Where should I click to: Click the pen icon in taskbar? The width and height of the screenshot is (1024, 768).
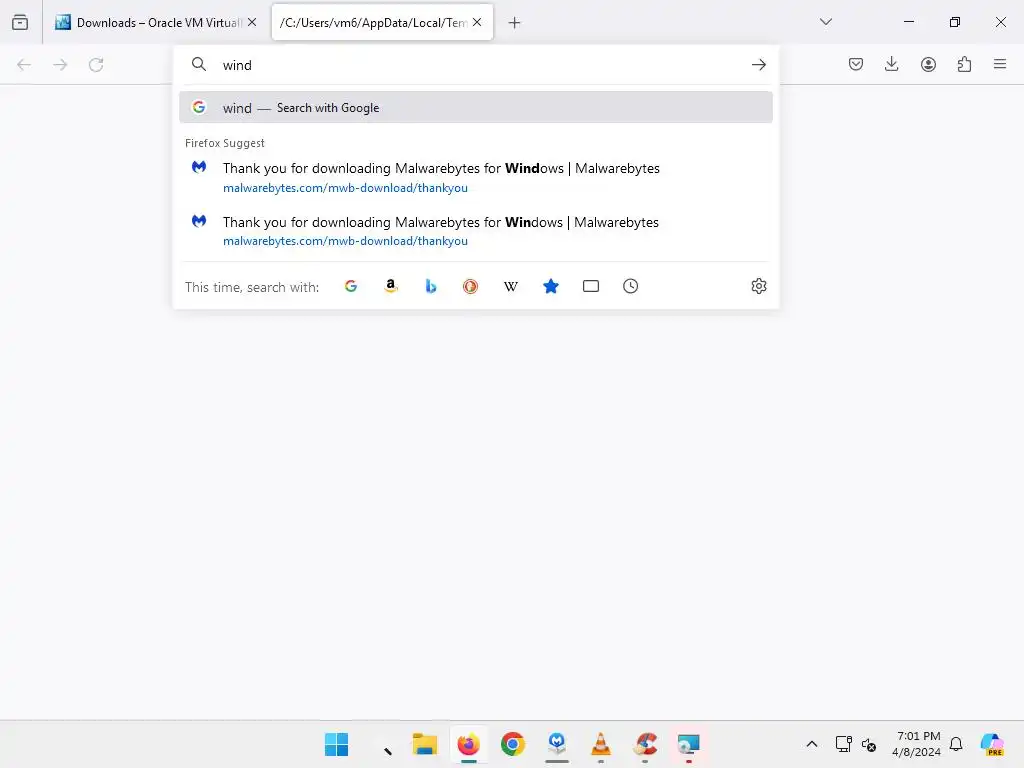(x=387, y=750)
